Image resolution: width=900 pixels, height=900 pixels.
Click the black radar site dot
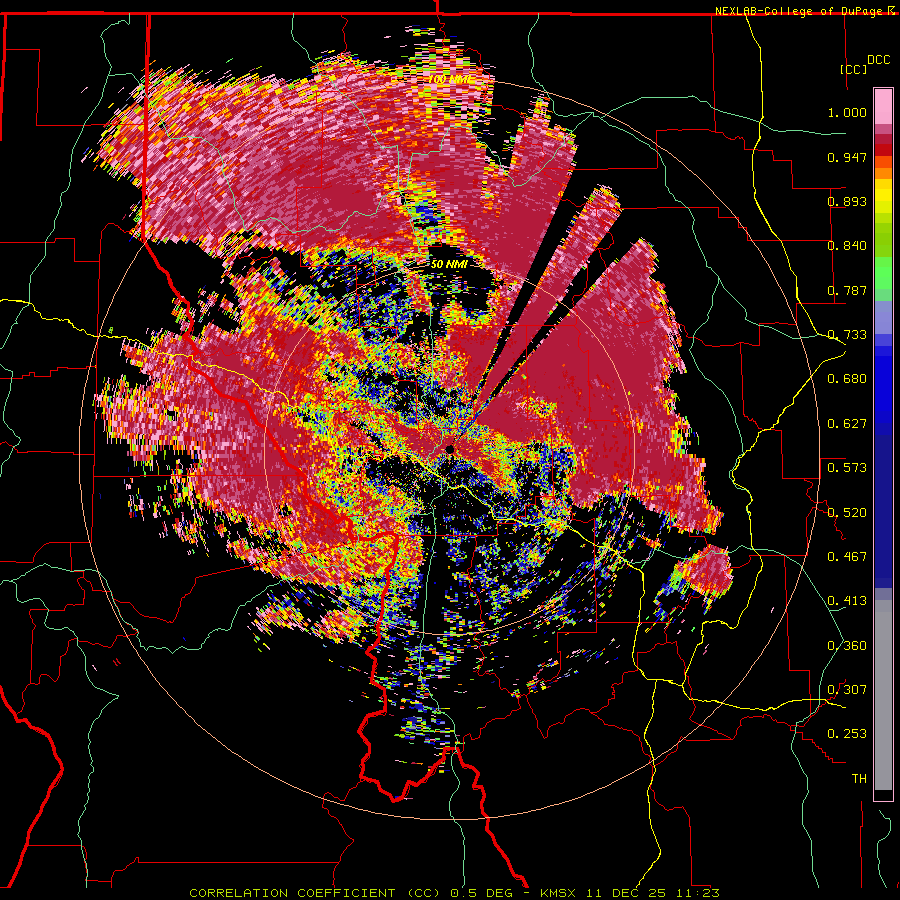(449, 449)
